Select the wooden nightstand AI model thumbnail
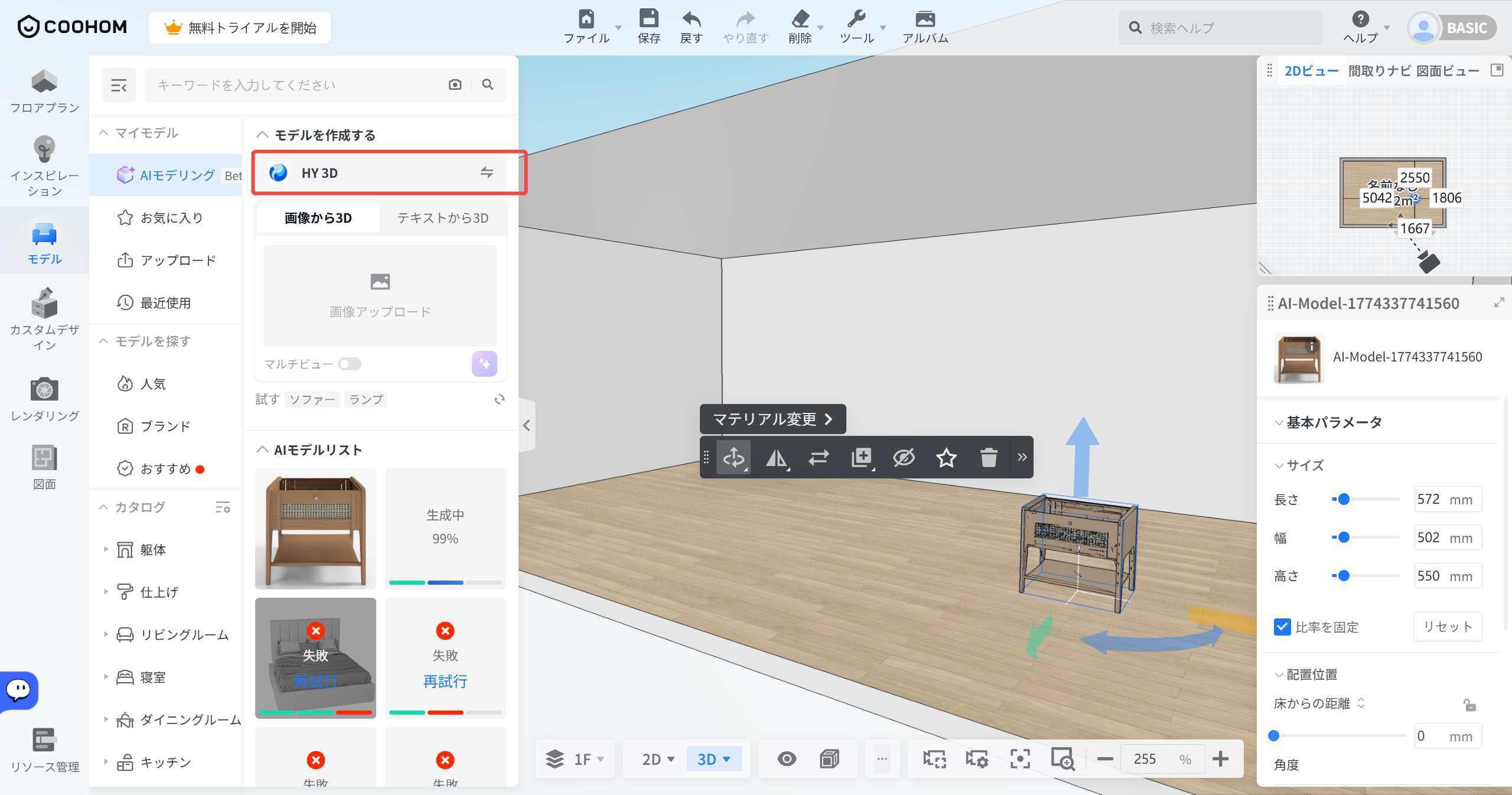The width and height of the screenshot is (1512, 795). 315,529
